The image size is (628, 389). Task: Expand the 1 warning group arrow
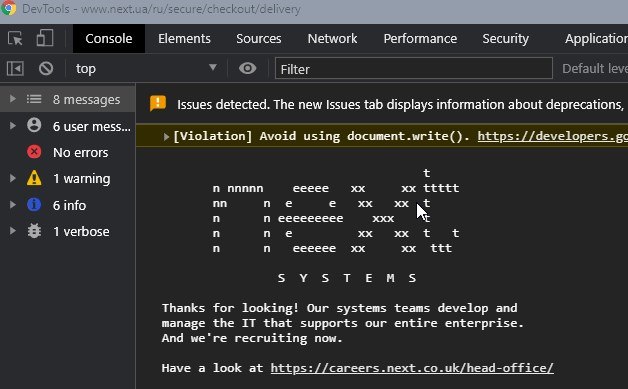point(13,178)
